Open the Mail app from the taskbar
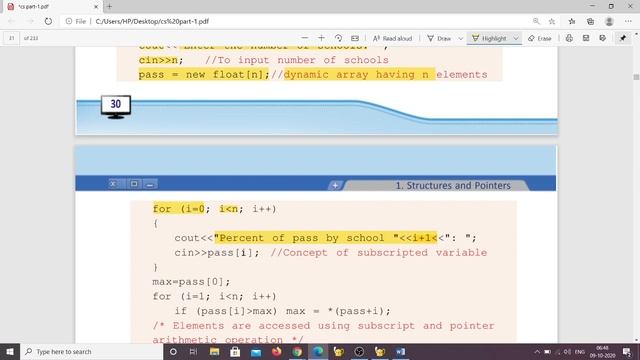The image size is (640, 360). [256, 351]
